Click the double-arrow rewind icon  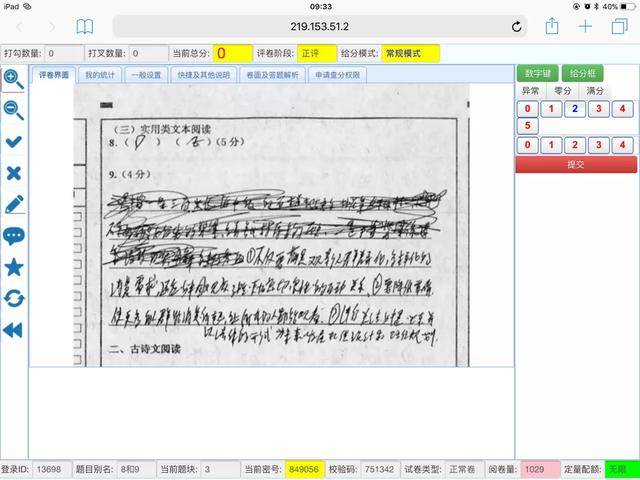14,329
